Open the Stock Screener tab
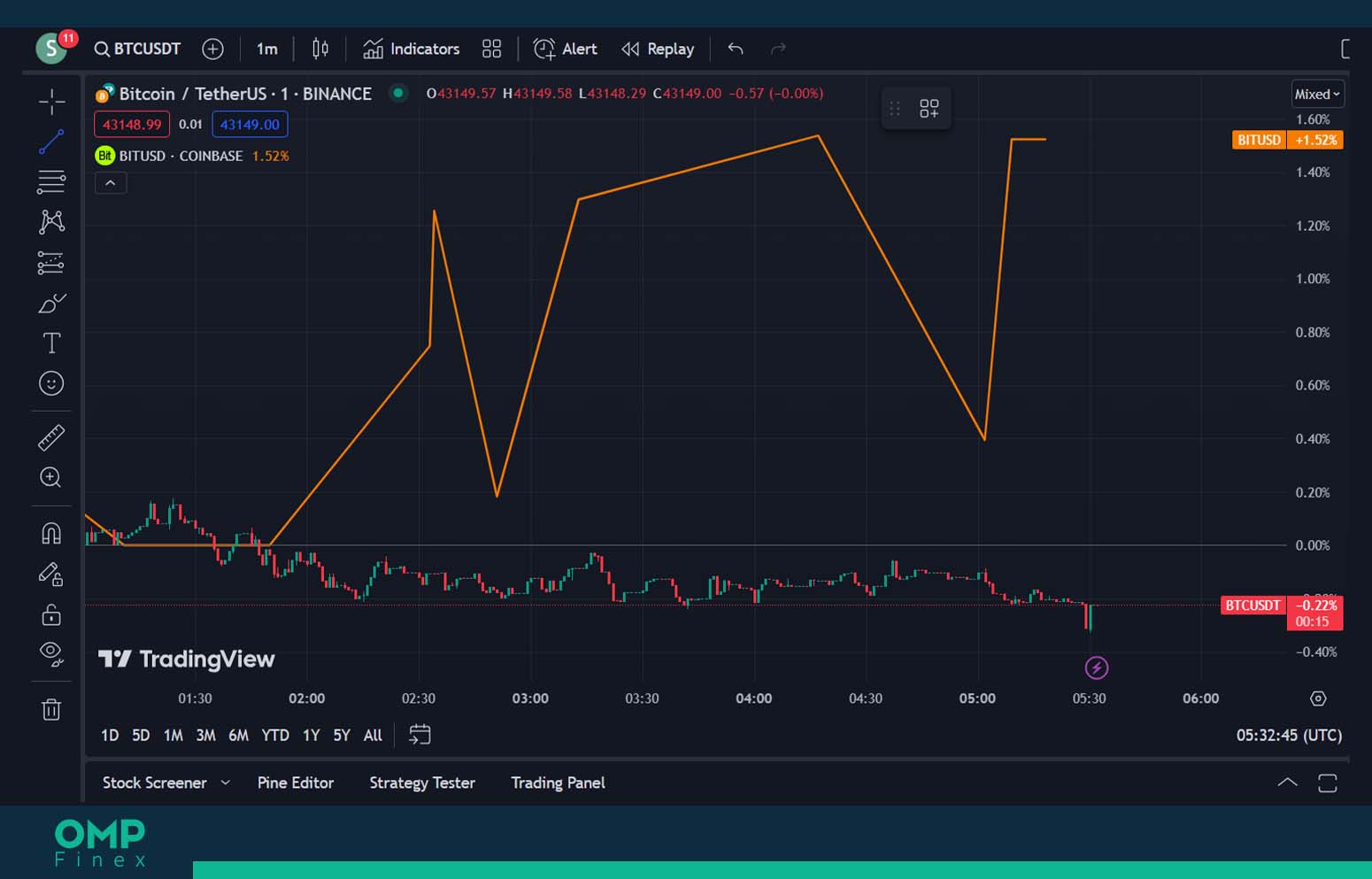Image resolution: width=1372 pixels, height=879 pixels. 154,783
